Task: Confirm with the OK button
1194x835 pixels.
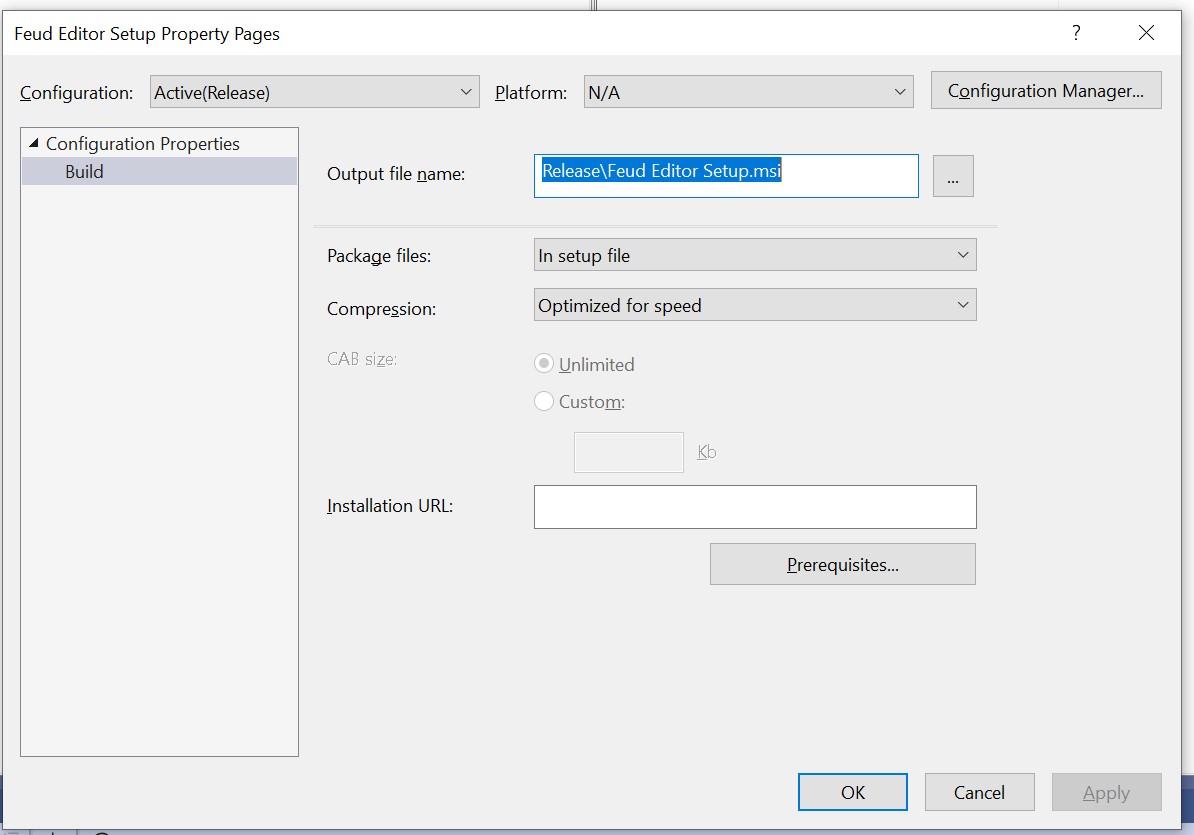Action: (x=852, y=792)
